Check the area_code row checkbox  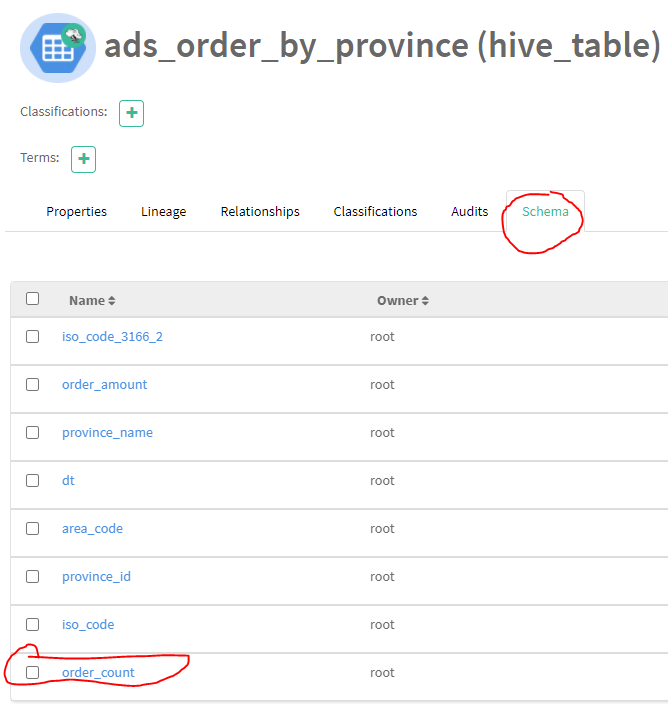tap(33, 529)
